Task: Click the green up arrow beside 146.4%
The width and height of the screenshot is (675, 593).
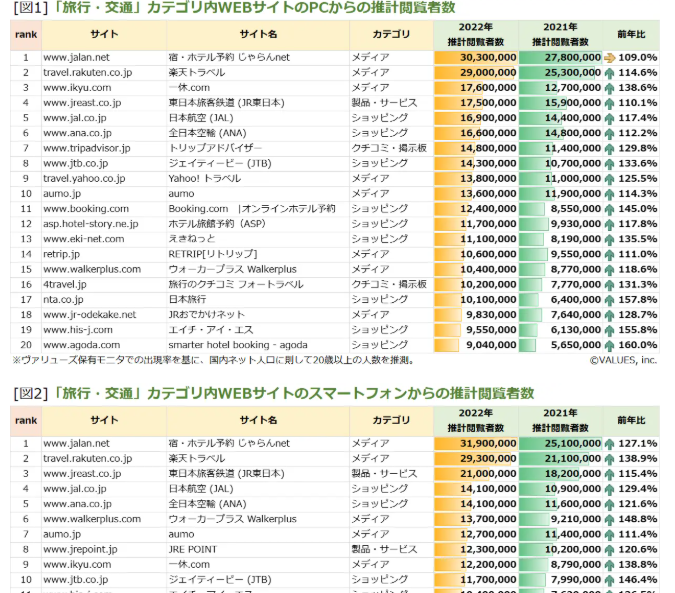Action: coord(610,580)
